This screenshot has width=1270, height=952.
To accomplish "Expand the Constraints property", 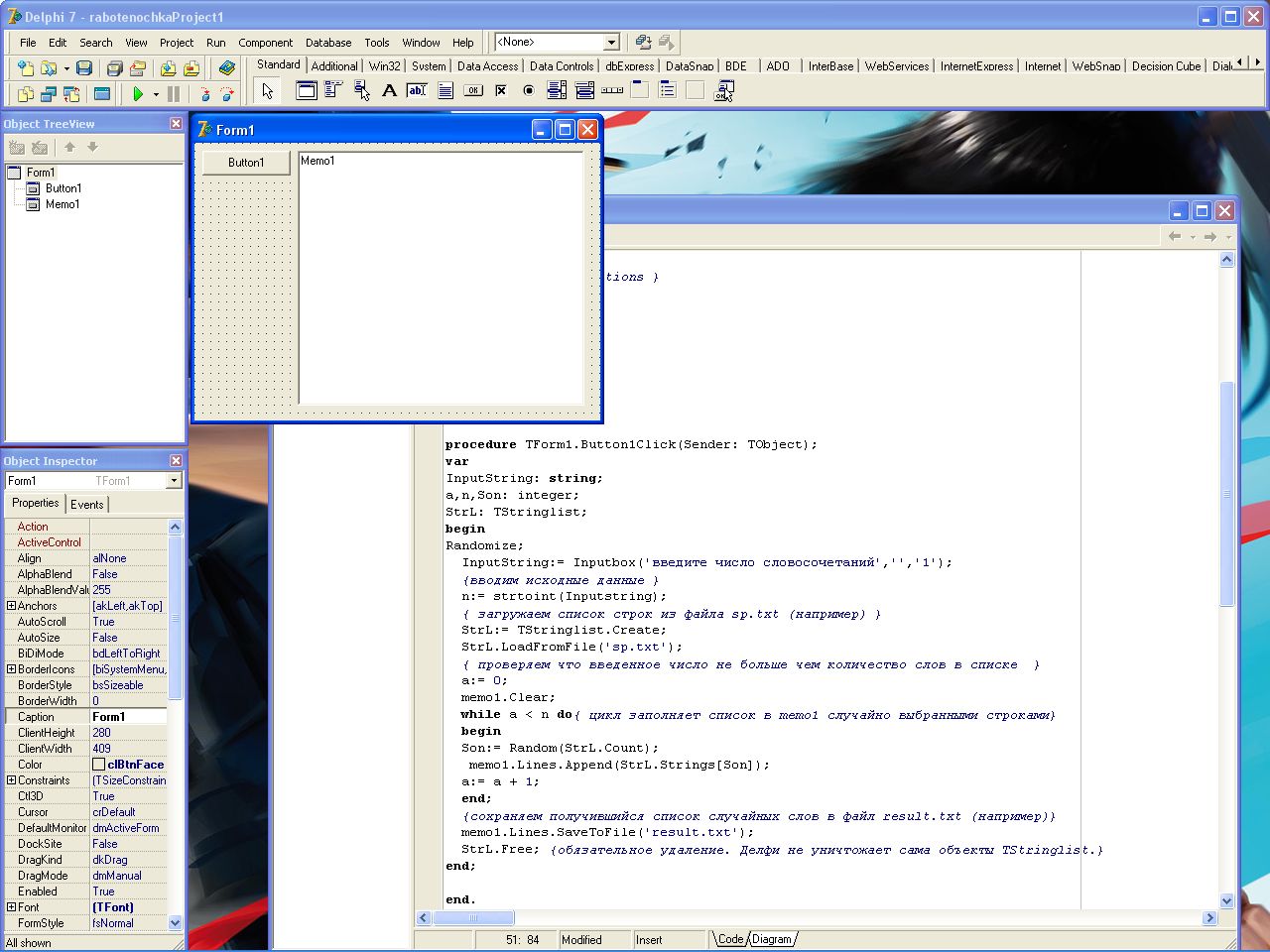I will pyautogui.click(x=11, y=780).
